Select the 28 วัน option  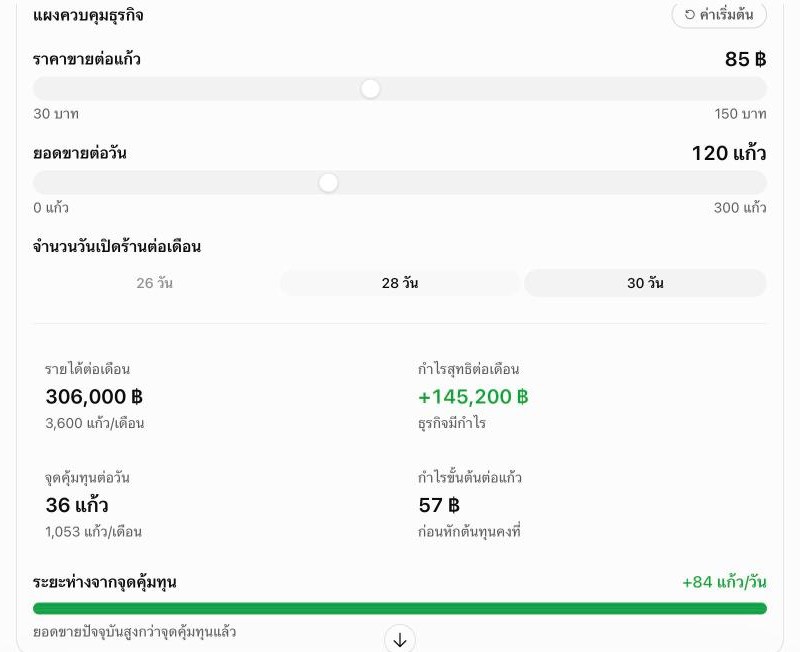pos(400,283)
